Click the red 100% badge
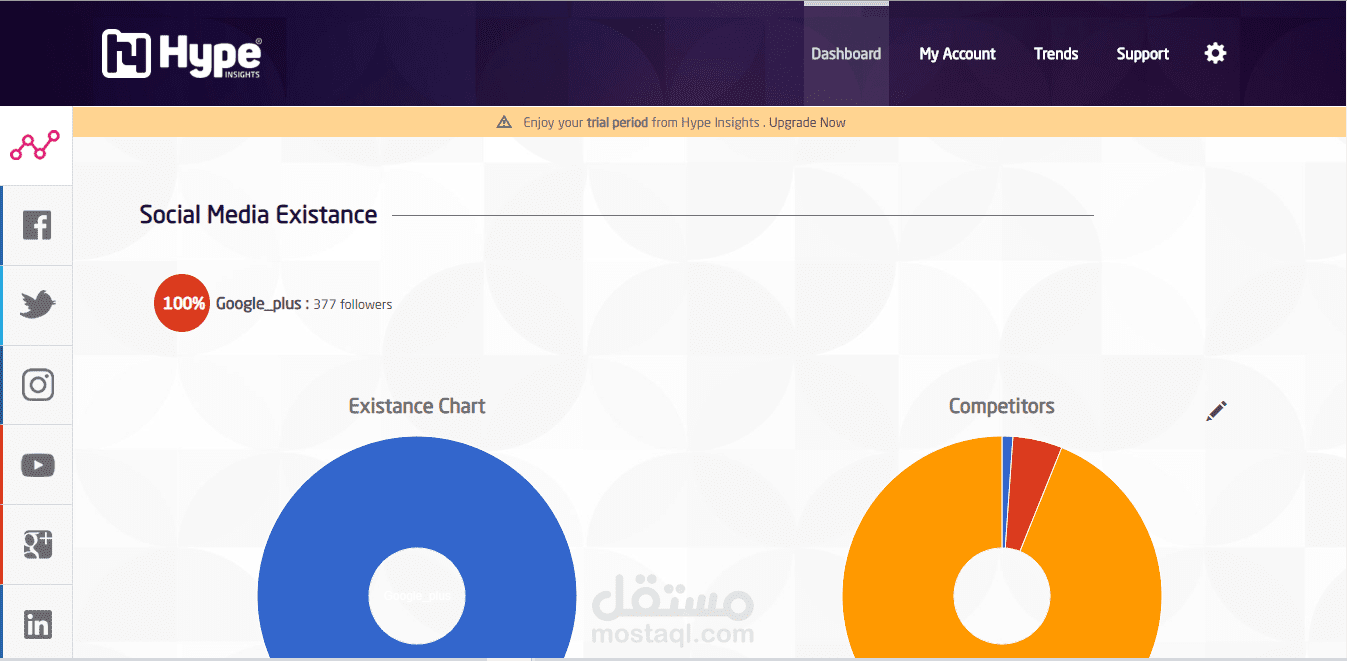 (183, 303)
